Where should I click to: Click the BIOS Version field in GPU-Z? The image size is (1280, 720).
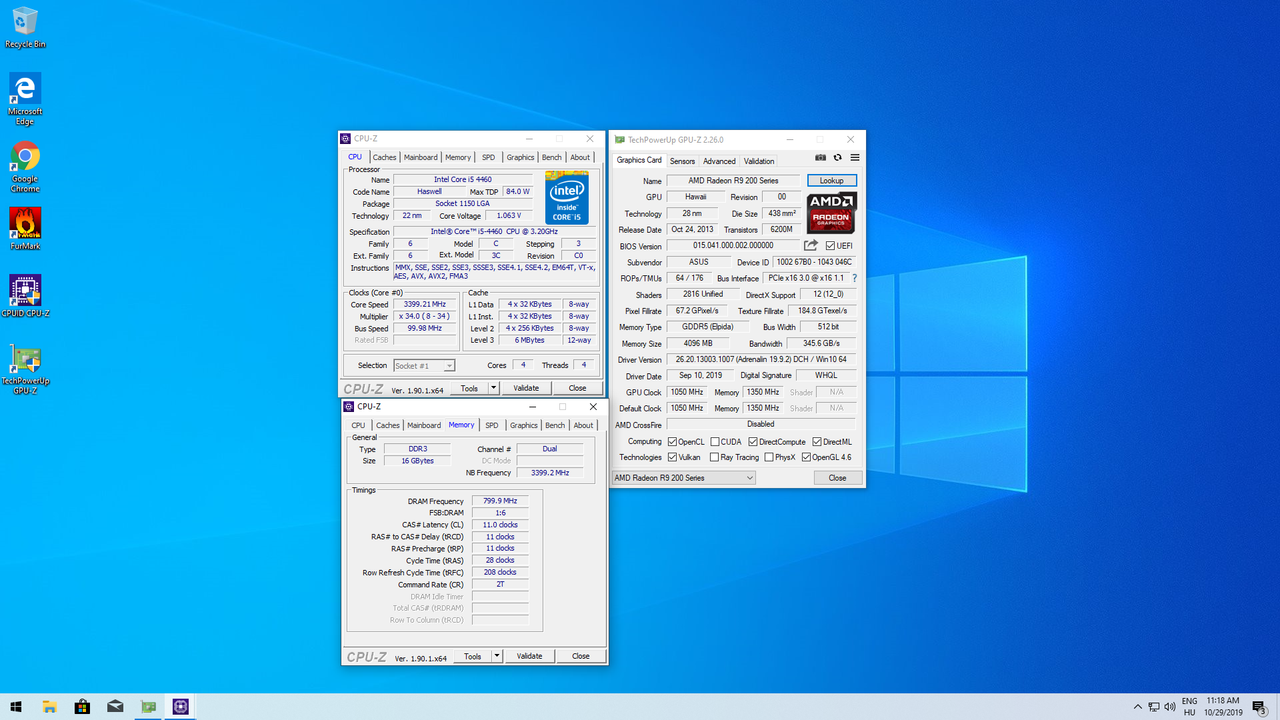click(x=733, y=245)
